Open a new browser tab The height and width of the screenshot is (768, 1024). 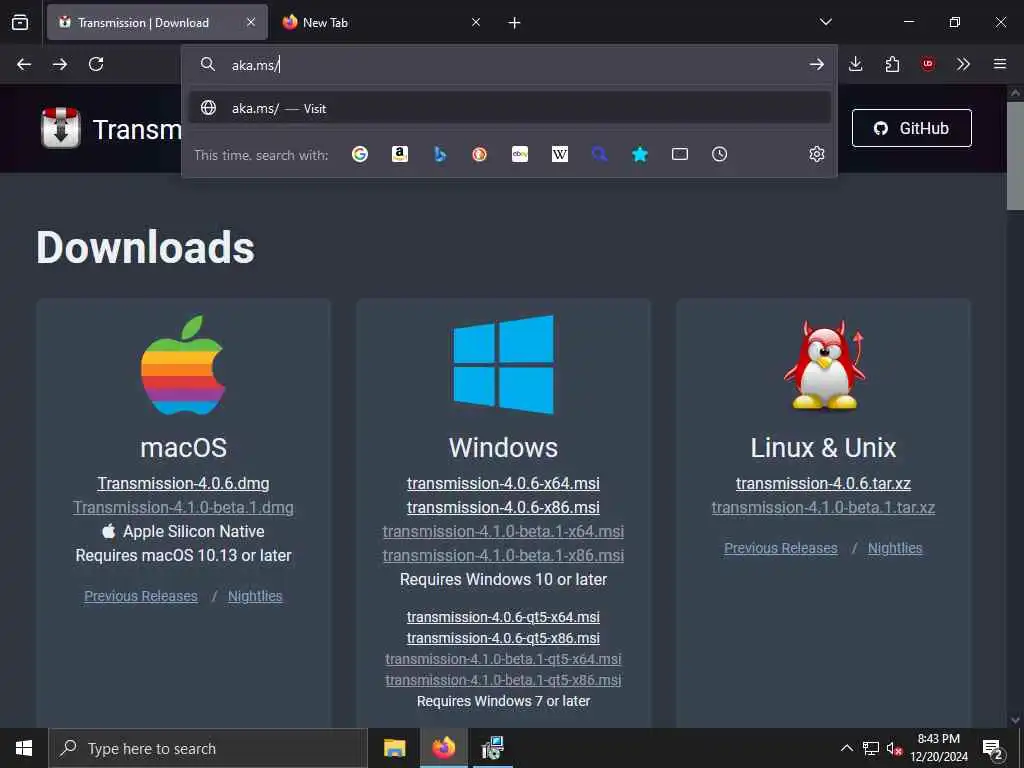pos(515,23)
